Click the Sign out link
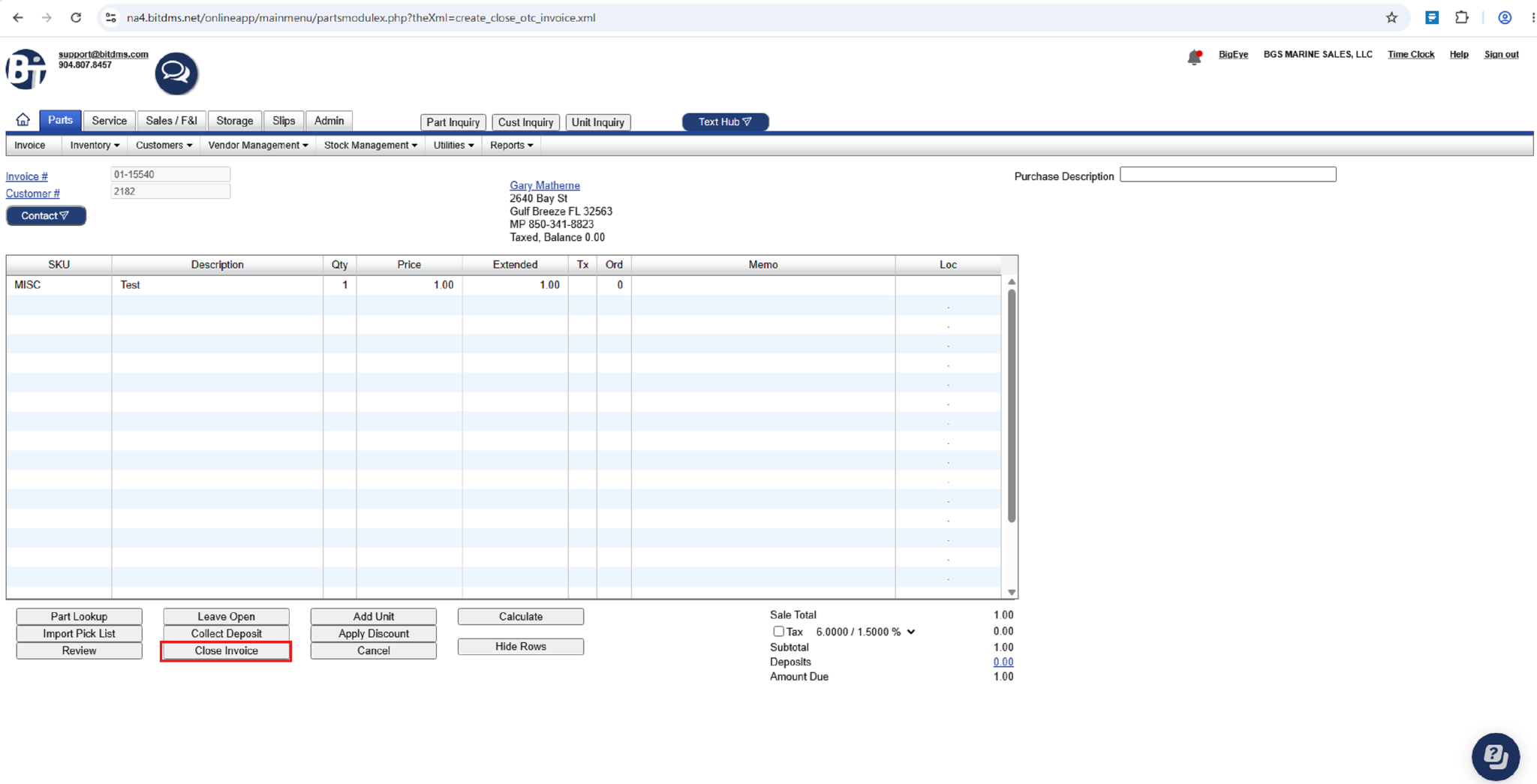The height and width of the screenshot is (784, 1537). pos(1501,54)
